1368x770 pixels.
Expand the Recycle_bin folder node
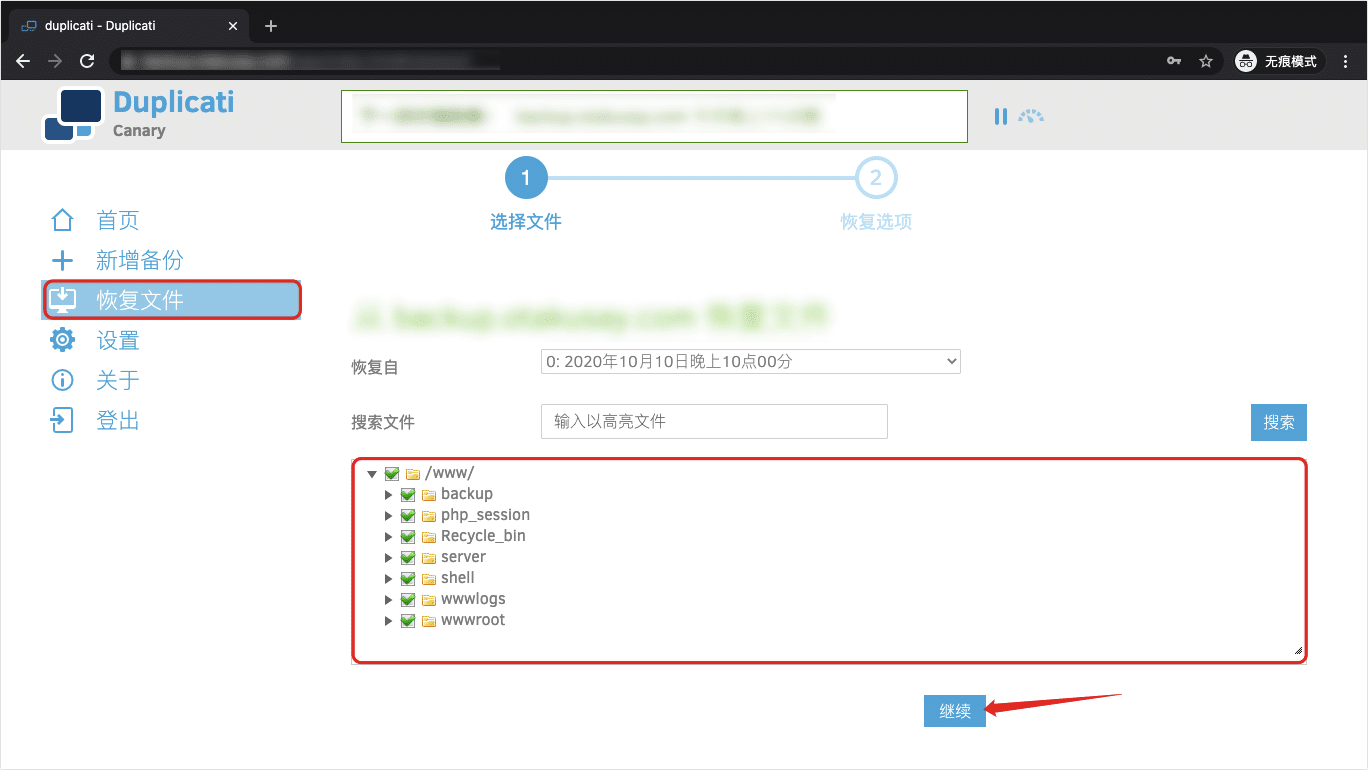pyautogui.click(x=388, y=536)
